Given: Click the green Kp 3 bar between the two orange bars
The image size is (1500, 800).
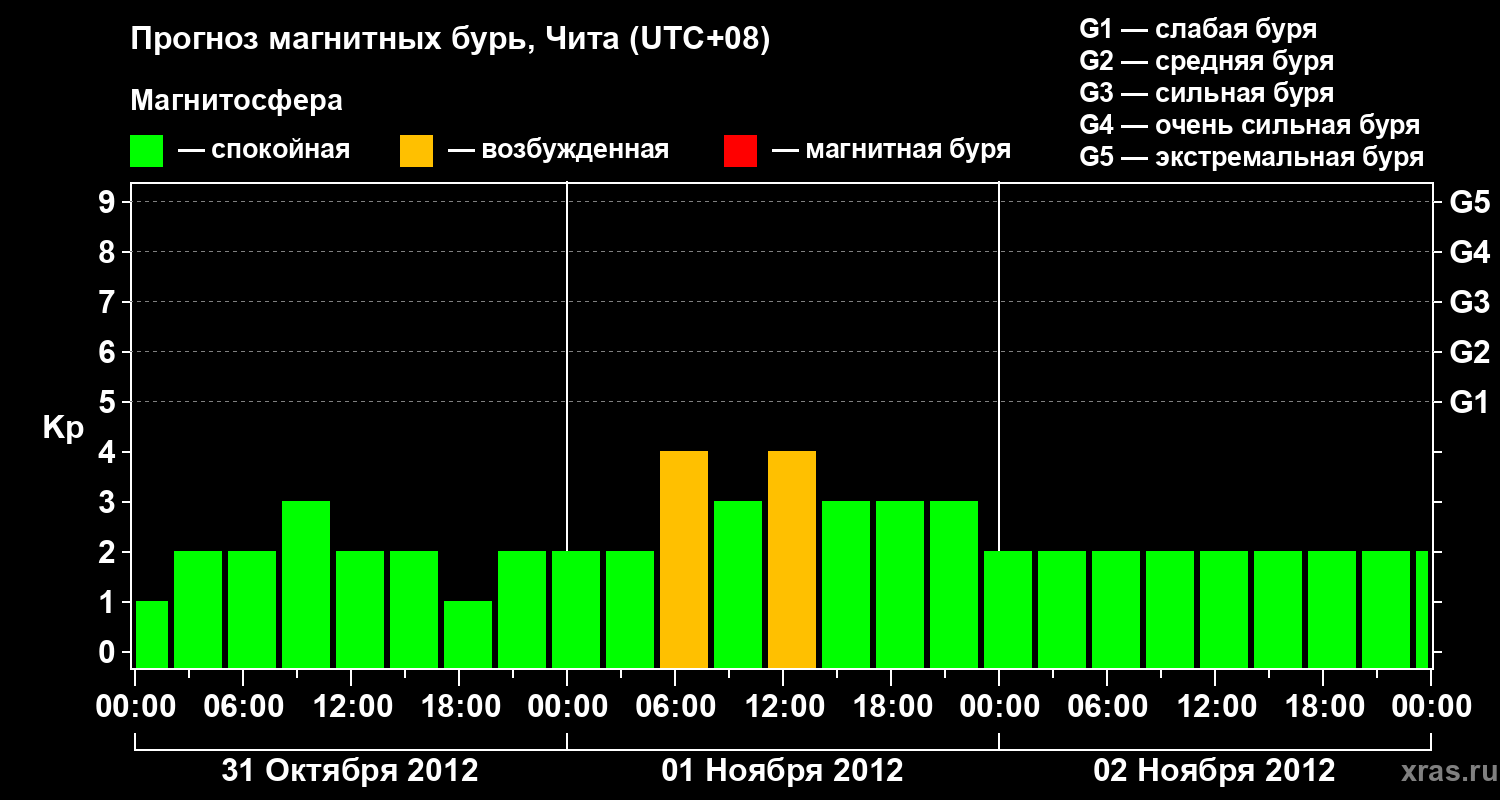Looking at the screenshot, I should coord(738,585).
